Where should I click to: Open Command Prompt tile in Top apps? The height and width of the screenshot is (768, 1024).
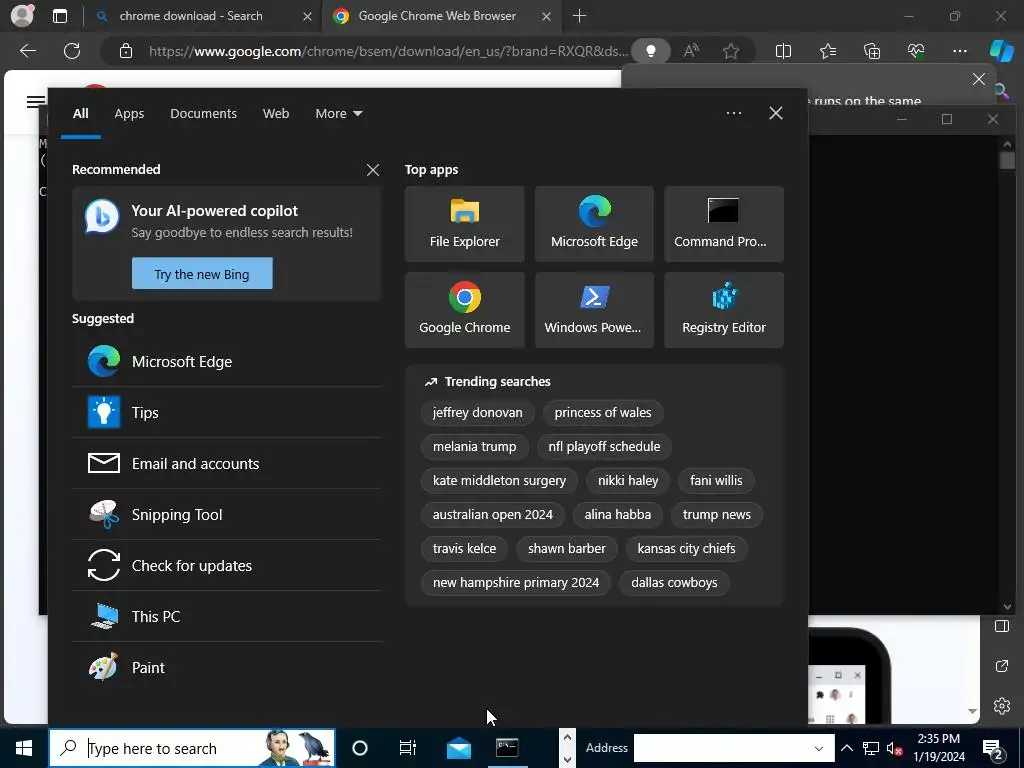(724, 224)
